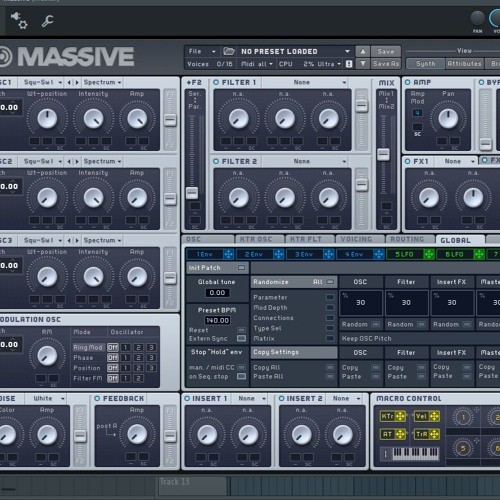
Task: Open the preset folder browser icon
Action: (x=229, y=51)
